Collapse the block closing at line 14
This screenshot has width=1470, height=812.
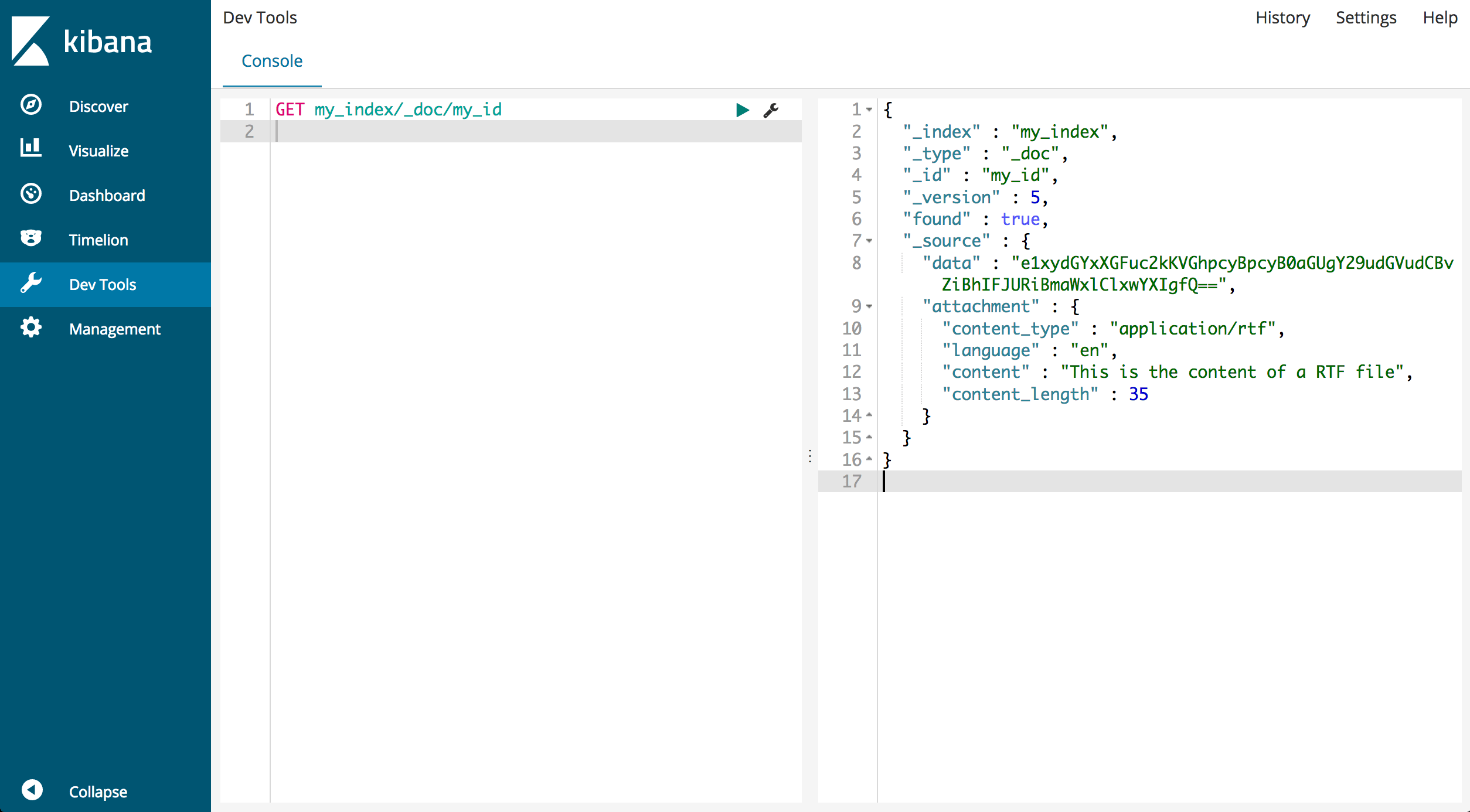coord(869,415)
